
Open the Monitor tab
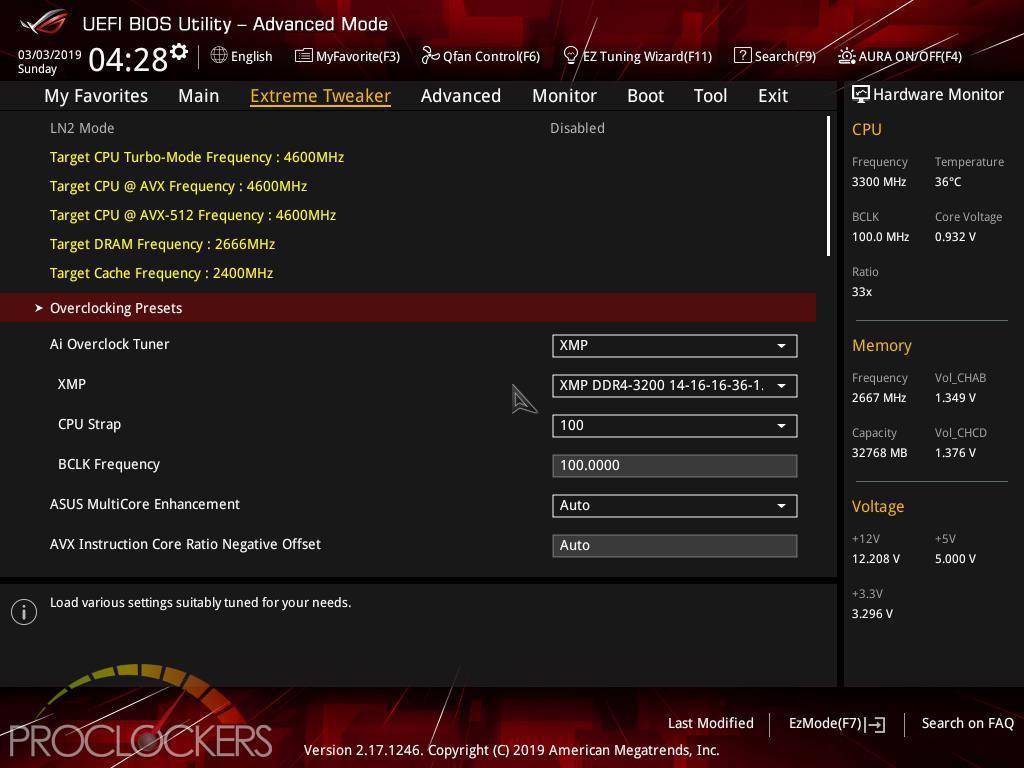pos(564,96)
